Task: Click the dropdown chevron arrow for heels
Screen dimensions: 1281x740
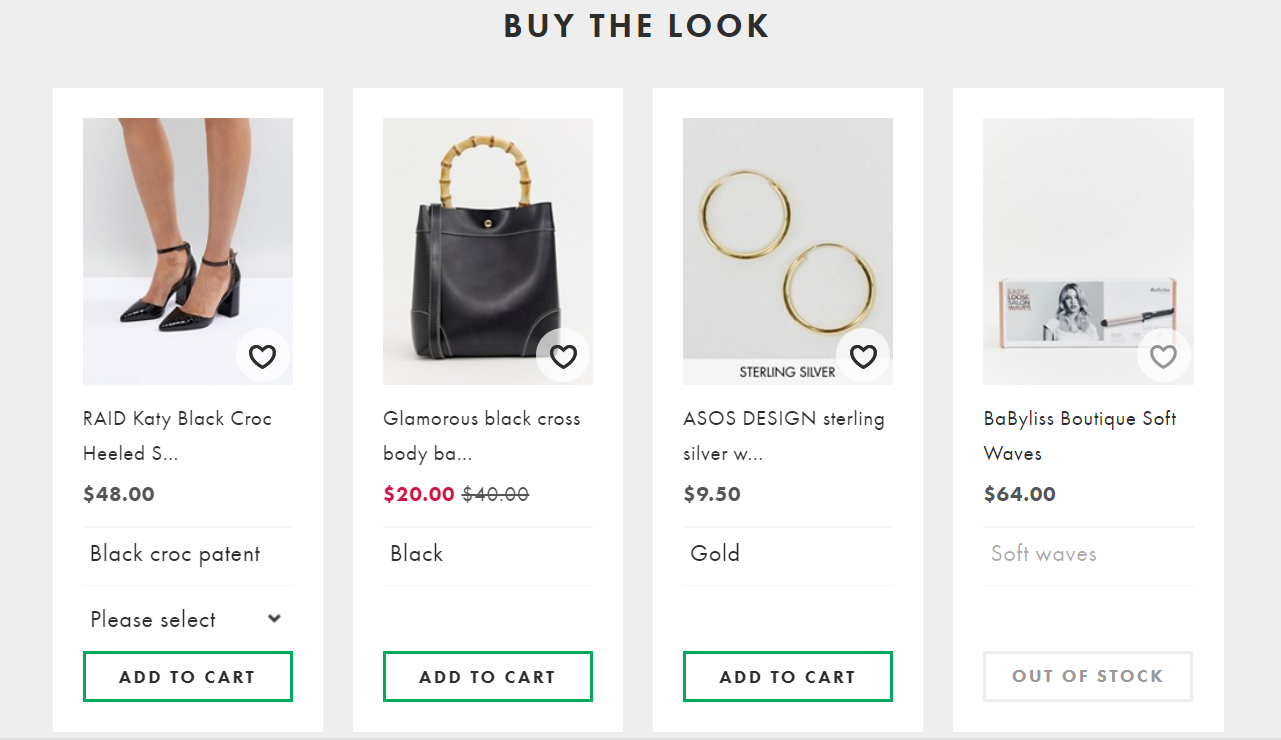Action: 274,619
